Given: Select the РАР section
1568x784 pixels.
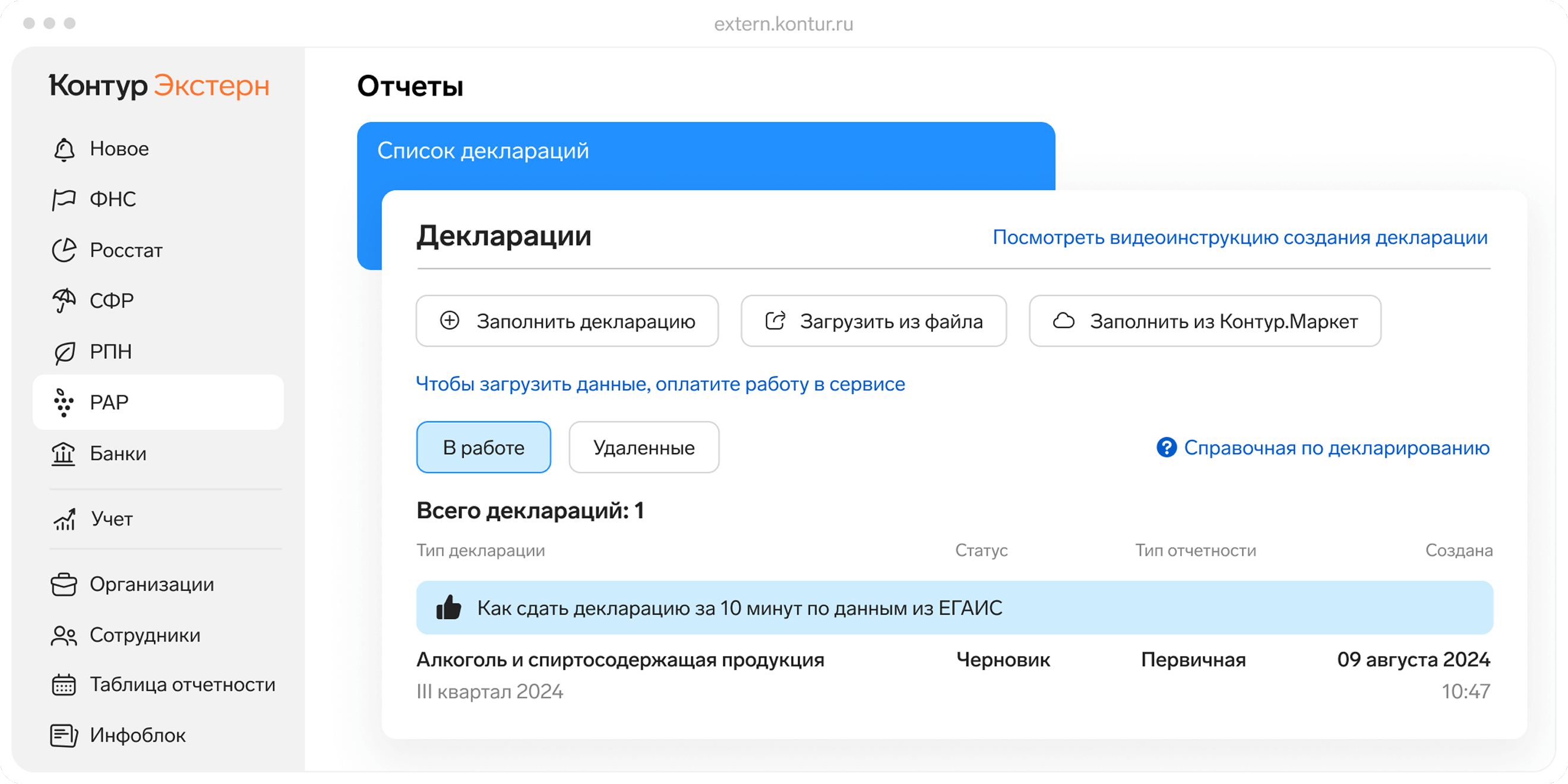Looking at the screenshot, I should click(109, 402).
